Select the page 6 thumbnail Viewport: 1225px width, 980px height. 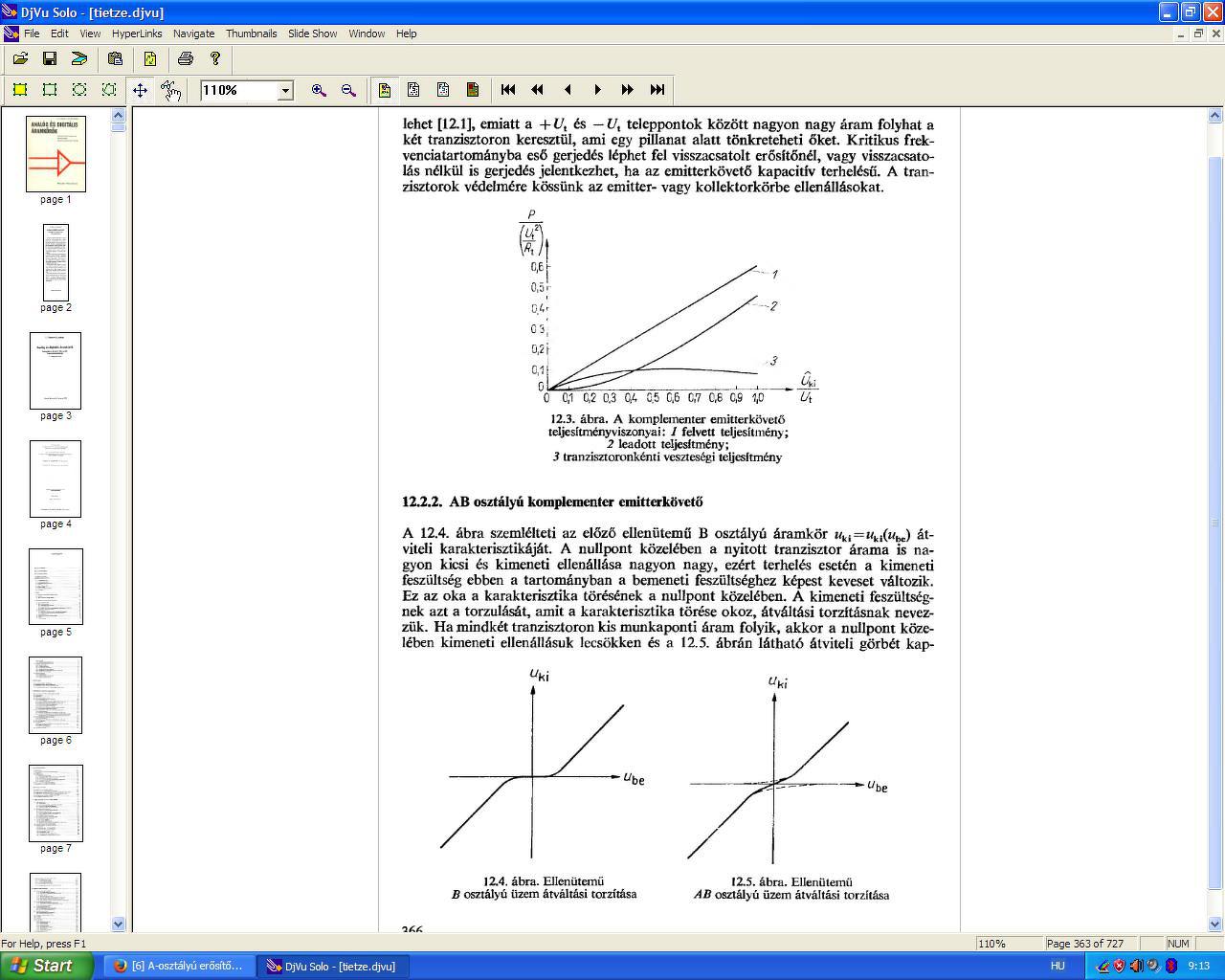coord(56,695)
